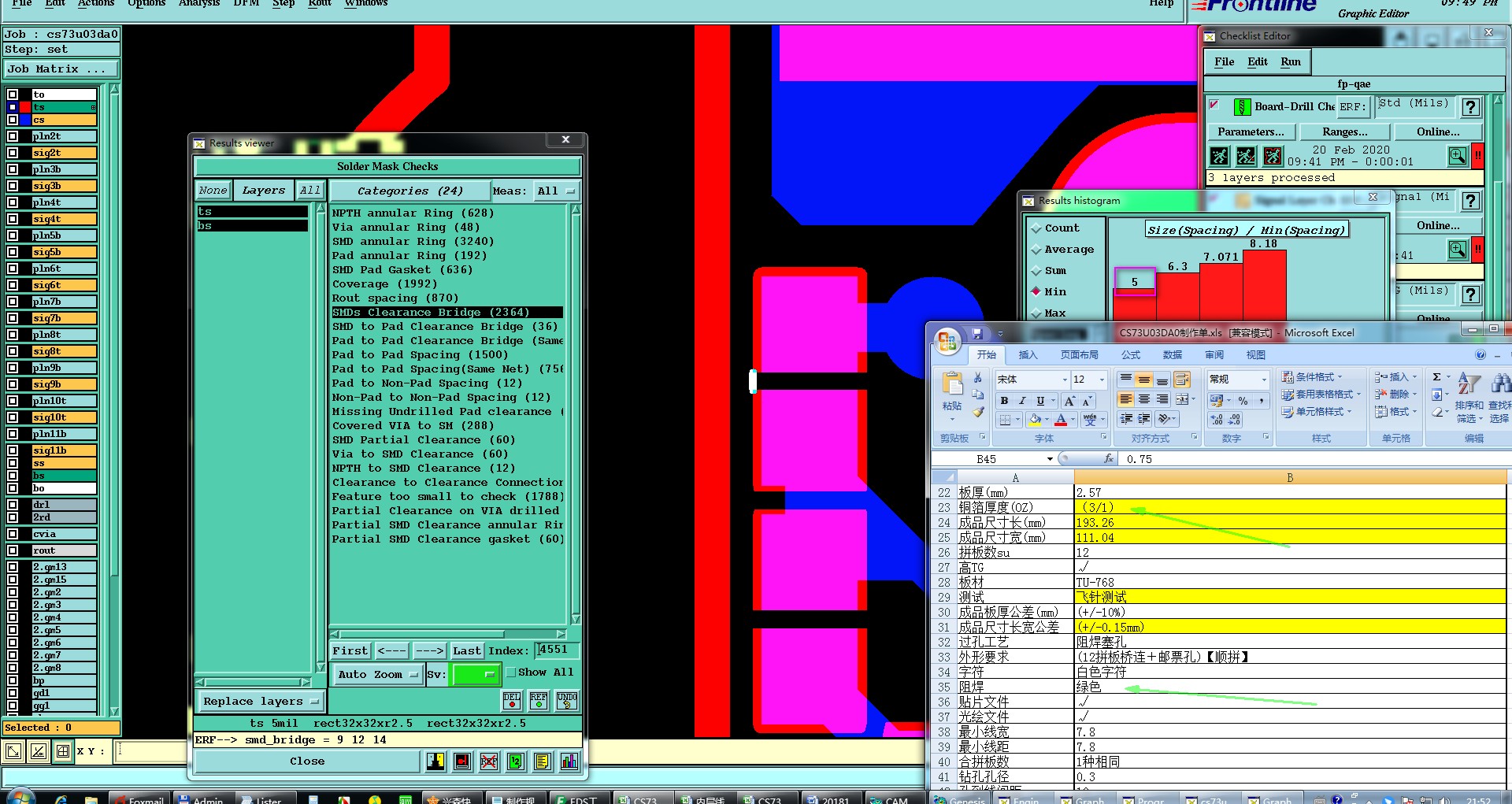
Task: Click the red alert icon beside Board-Drill magnifier
Action: 1478,156
